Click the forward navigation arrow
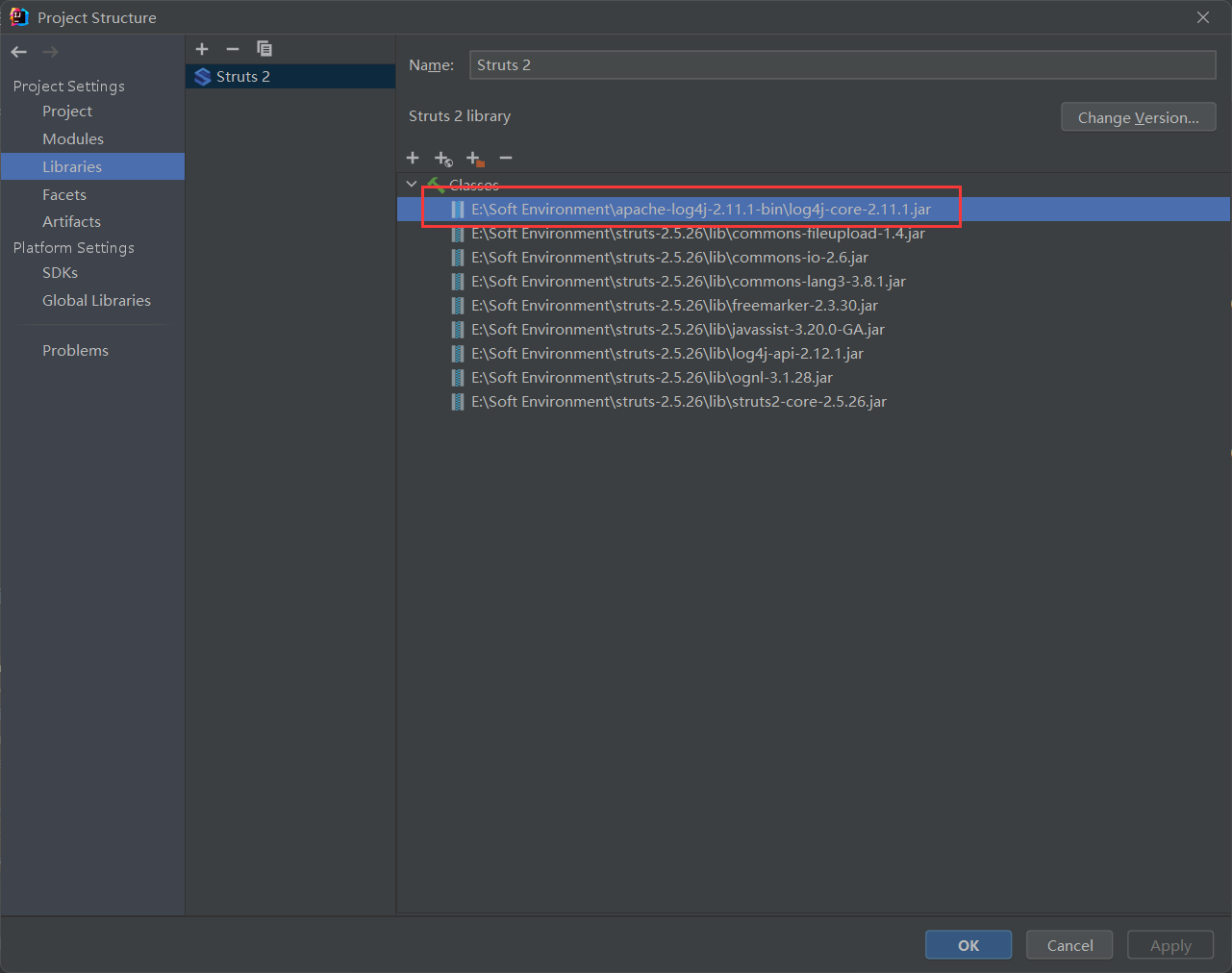This screenshot has height=973, width=1232. pyautogui.click(x=50, y=52)
